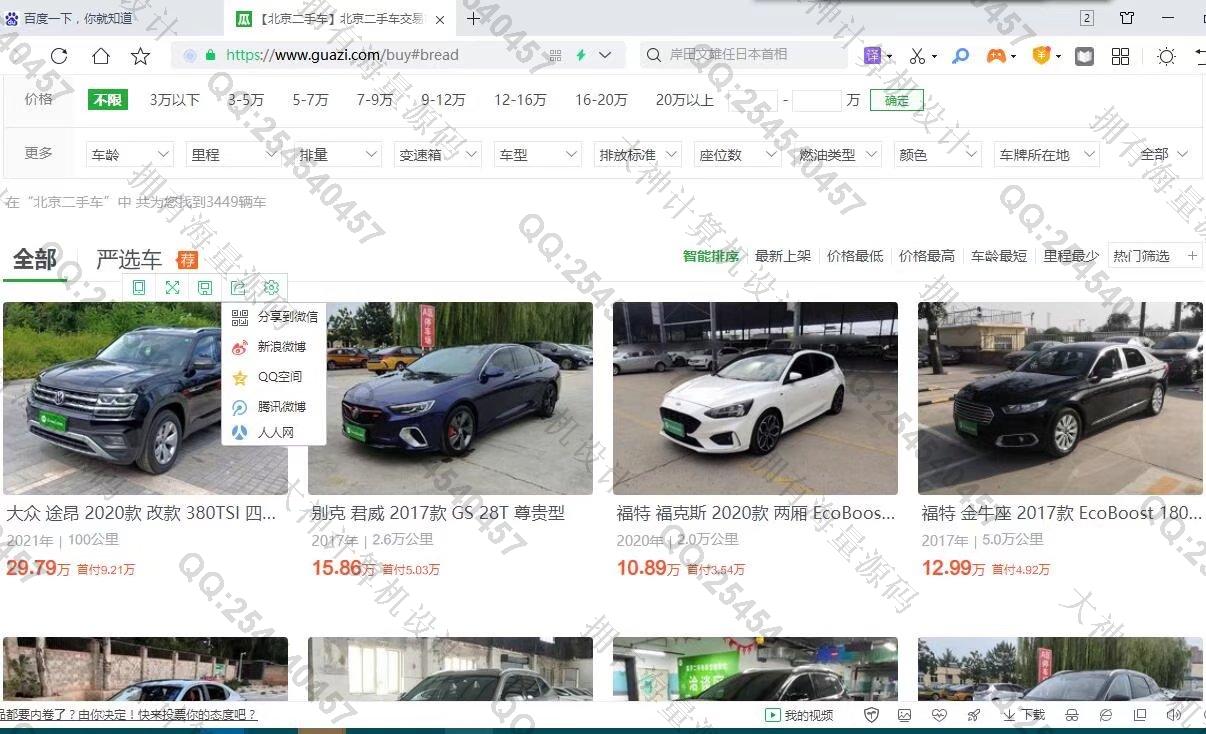This screenshot has width=1206, height=734.
Task: Expand the 车型 dropdown
Action: pyautogui.click(x=538, y=155)
